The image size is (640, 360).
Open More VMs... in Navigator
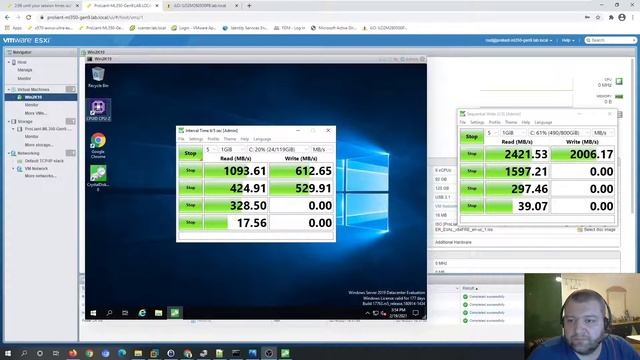36,113
